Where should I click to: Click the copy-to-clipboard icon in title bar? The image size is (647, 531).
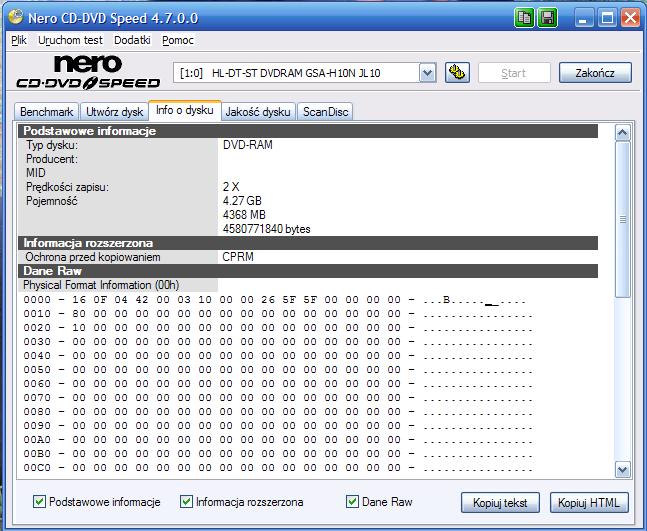point(524,18)
